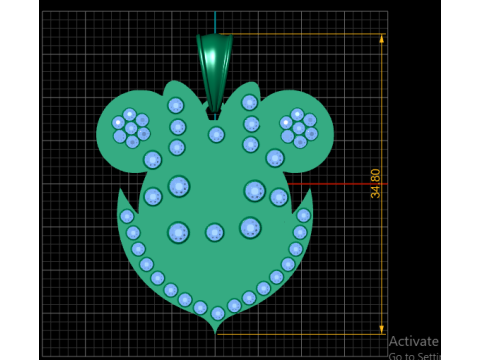Select center gem of right ear flower cluster

[299, 128]
